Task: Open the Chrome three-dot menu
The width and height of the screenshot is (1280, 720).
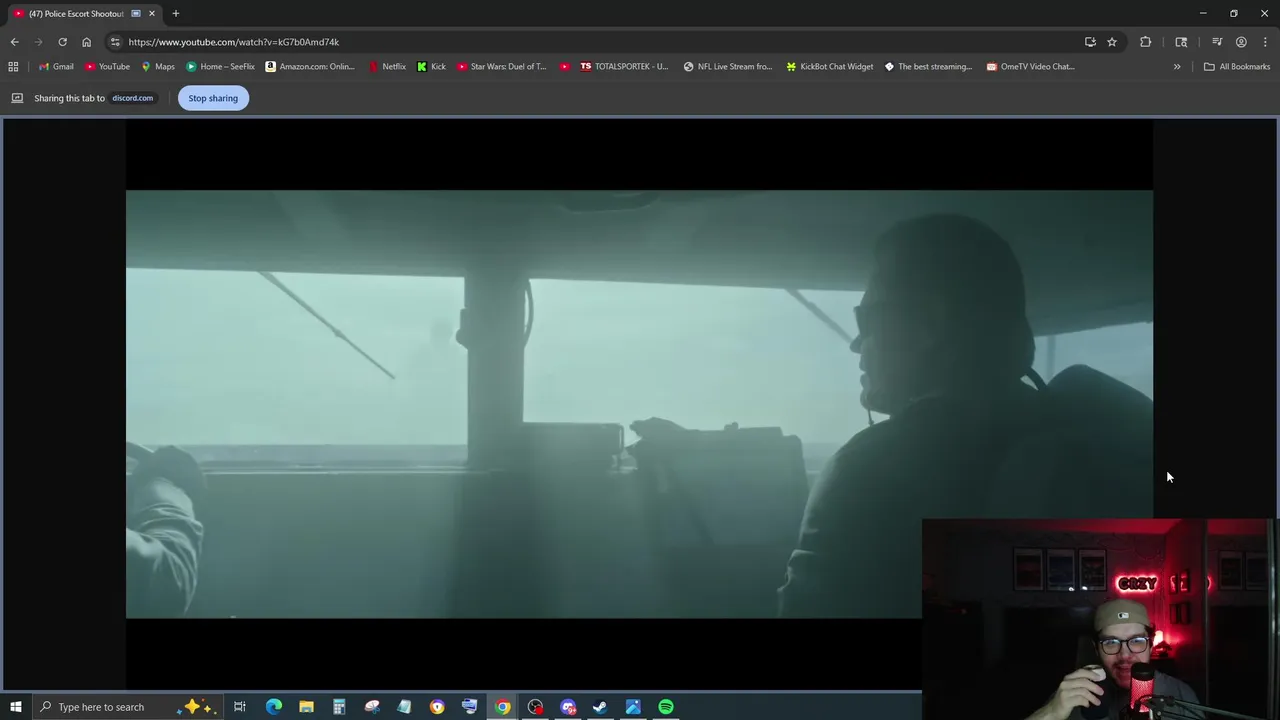Action: 1265,42
